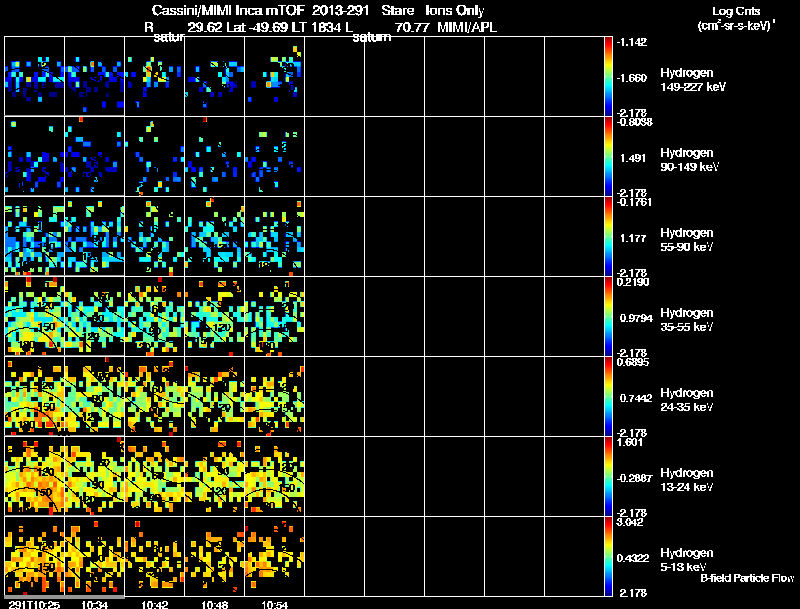
Task: Open the 55-90 keV image at 10:42
Action: click(x=155, y=236)
